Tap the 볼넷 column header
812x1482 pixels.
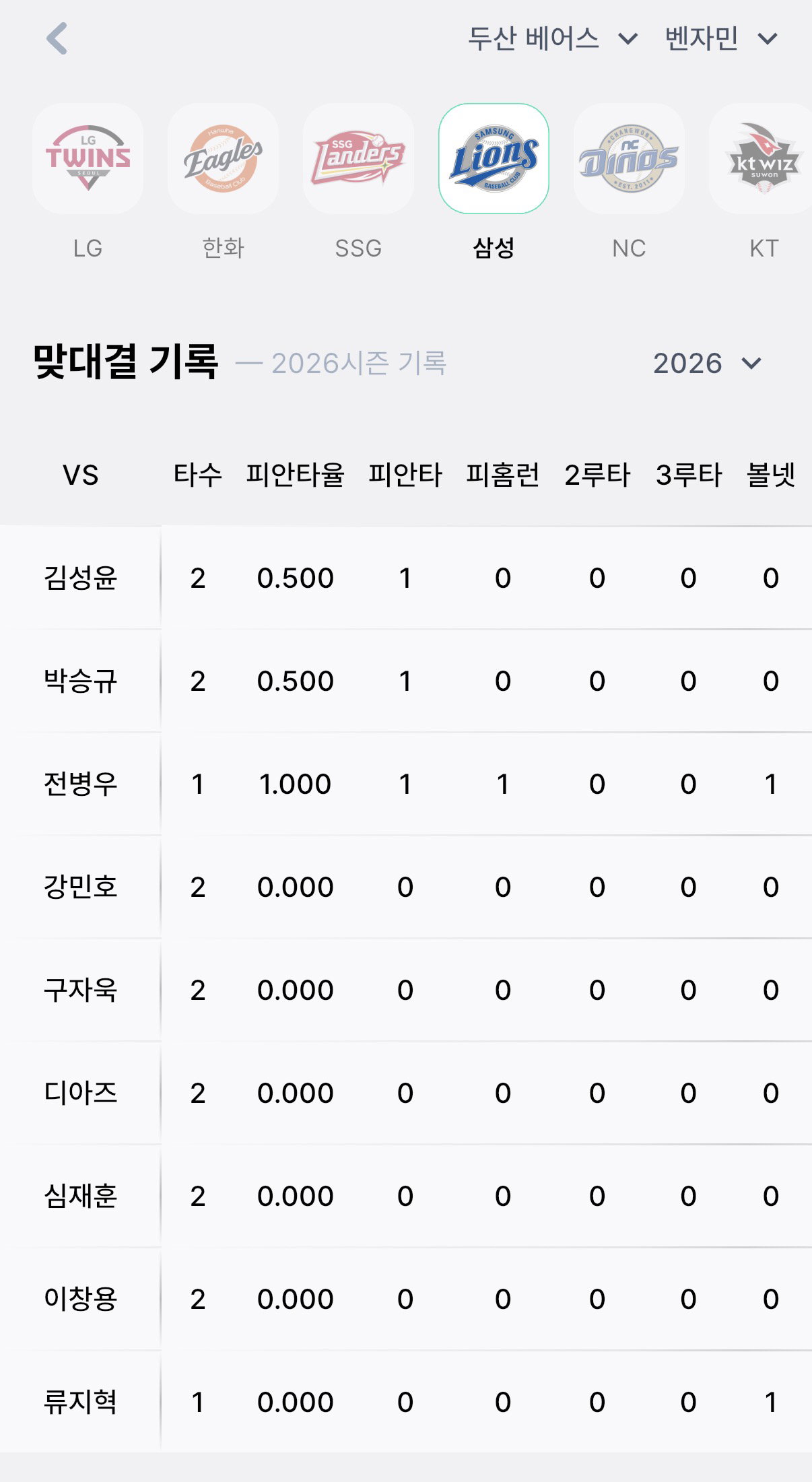click(x=771, y=475)
